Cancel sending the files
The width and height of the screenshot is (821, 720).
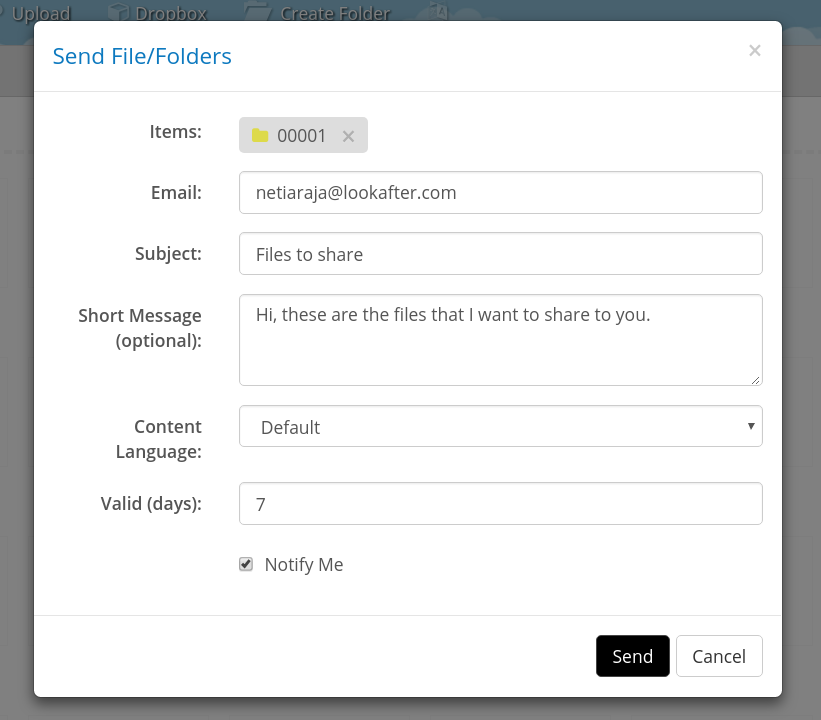coord(718,656)
